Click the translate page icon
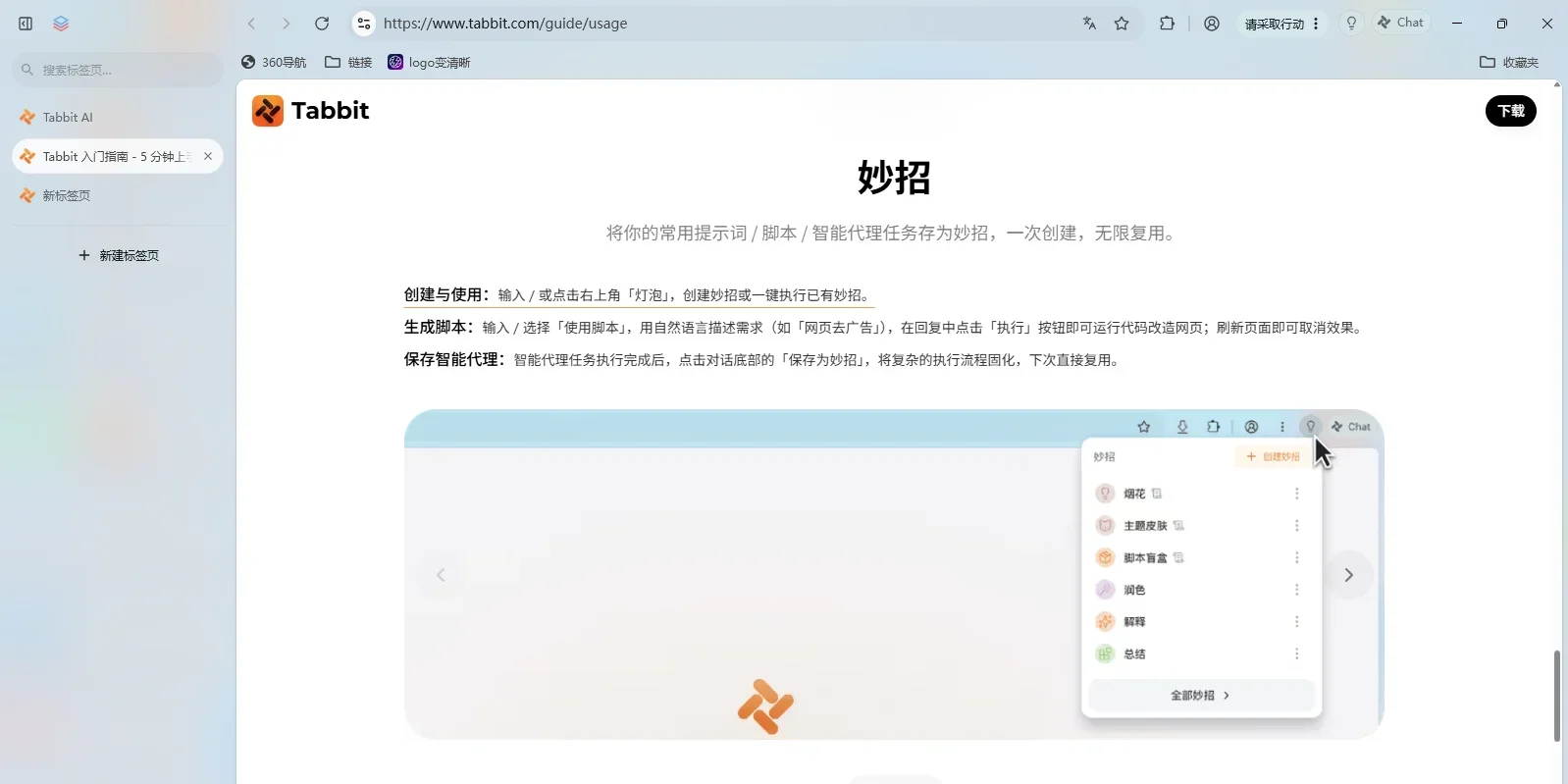This screenshot has width=1568, height=784. [1089, 24]
